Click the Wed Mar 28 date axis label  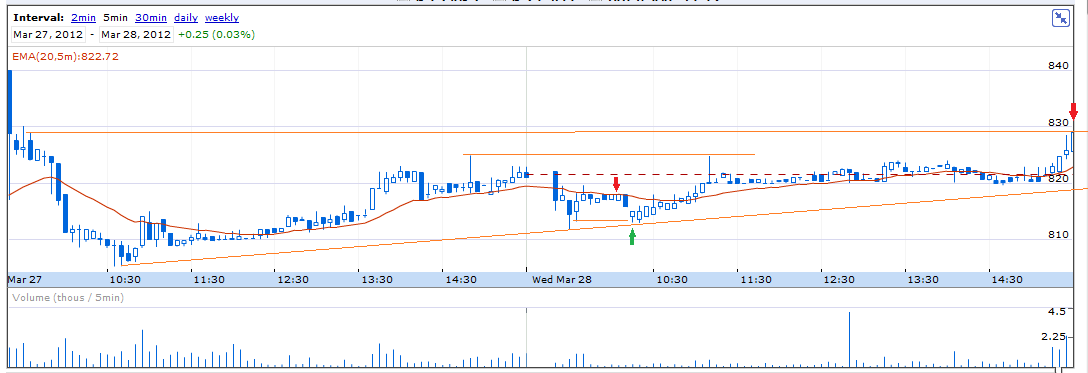(563, 279)
